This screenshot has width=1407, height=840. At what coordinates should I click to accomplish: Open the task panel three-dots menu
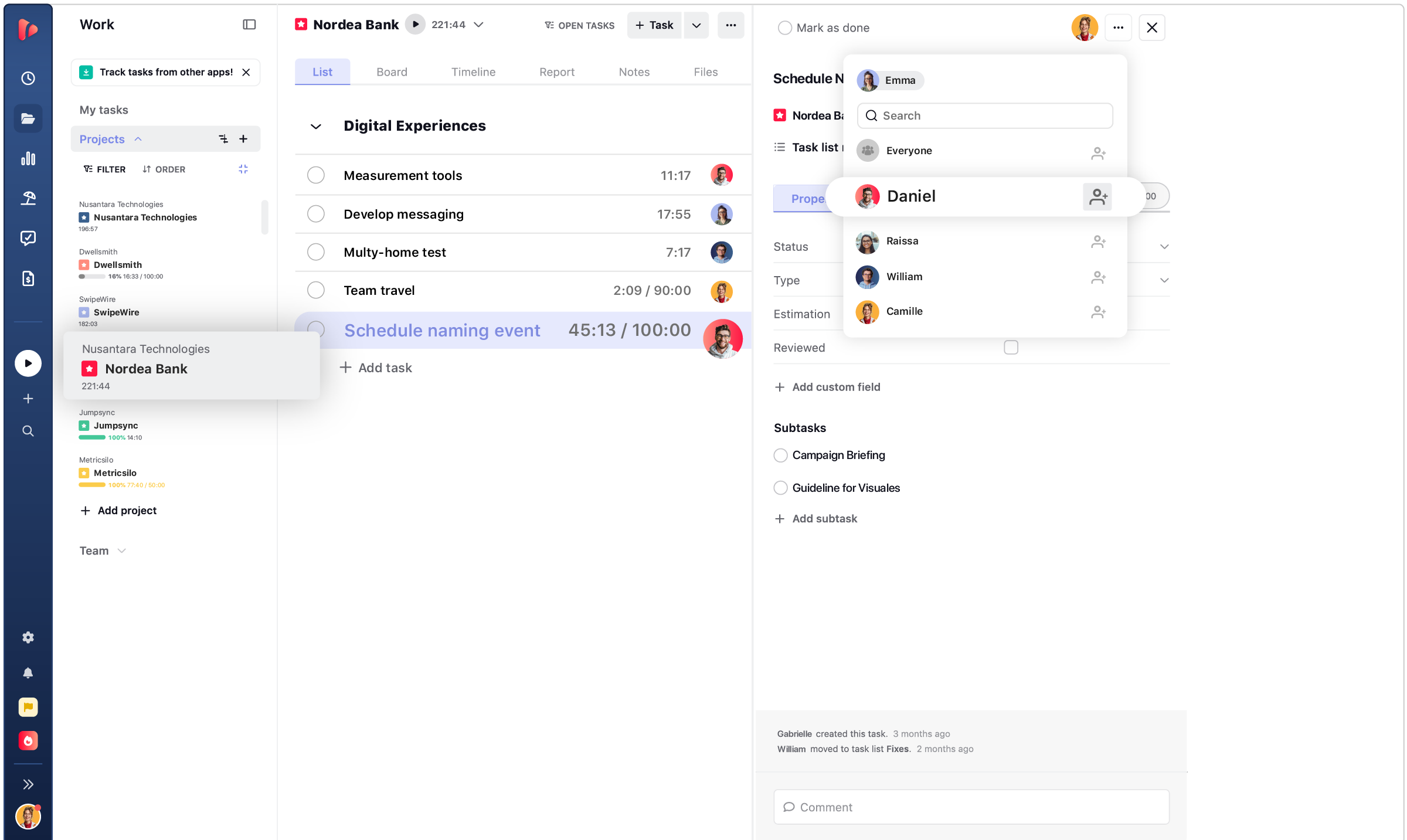click(1118, 28)
